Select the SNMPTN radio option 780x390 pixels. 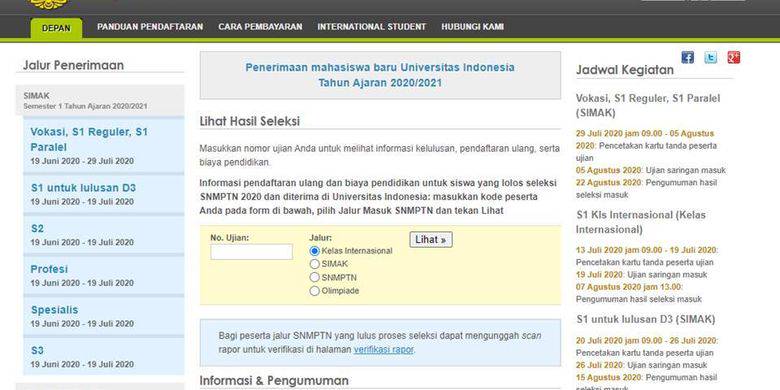314,278
